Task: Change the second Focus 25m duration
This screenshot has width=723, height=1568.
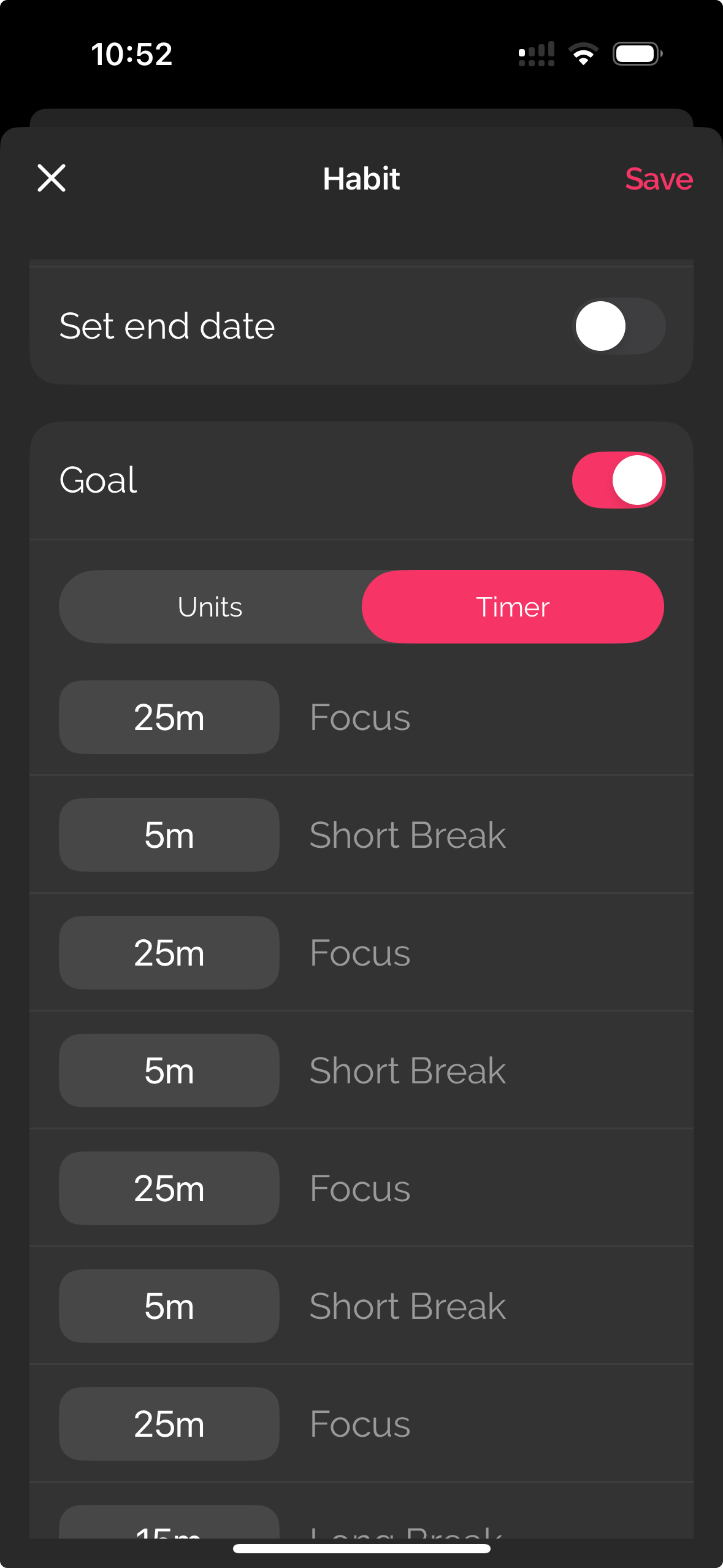Action: pos(169,953)
